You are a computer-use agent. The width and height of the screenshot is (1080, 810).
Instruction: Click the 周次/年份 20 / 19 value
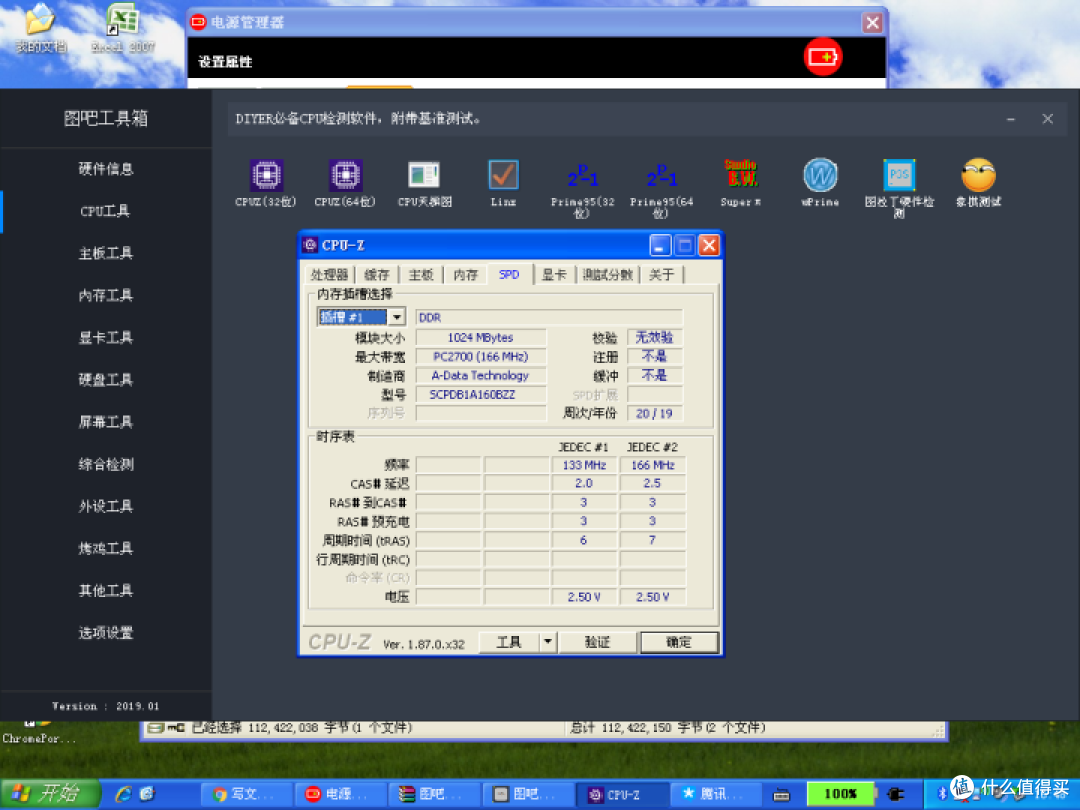point(654,413)
